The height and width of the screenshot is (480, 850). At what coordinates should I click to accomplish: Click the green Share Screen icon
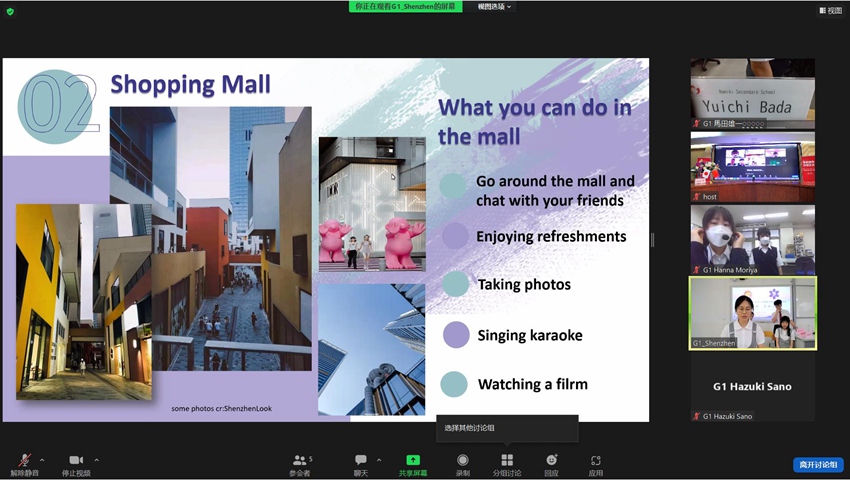413,462
